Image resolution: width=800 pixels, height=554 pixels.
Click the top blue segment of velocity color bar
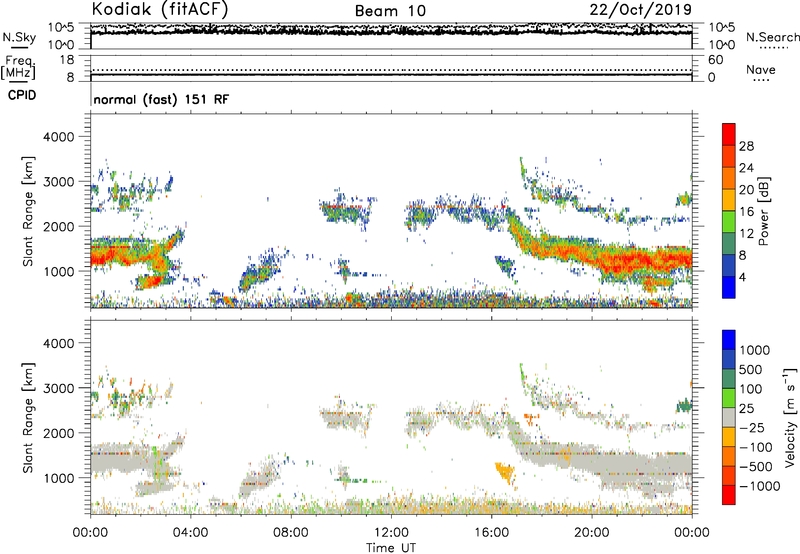[729, 340]
